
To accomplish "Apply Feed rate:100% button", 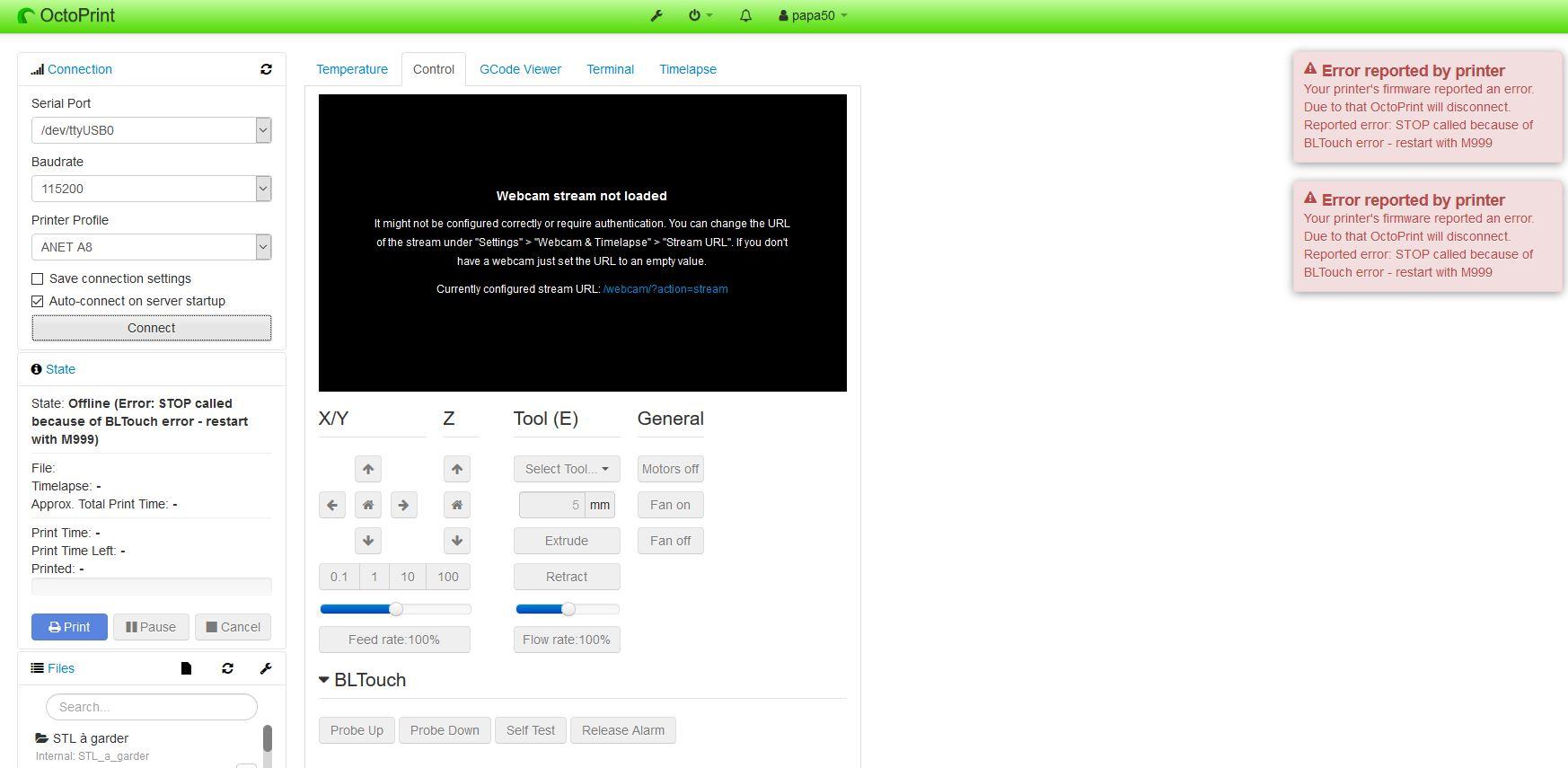I will pyautogui.click(x=394, y=640).
